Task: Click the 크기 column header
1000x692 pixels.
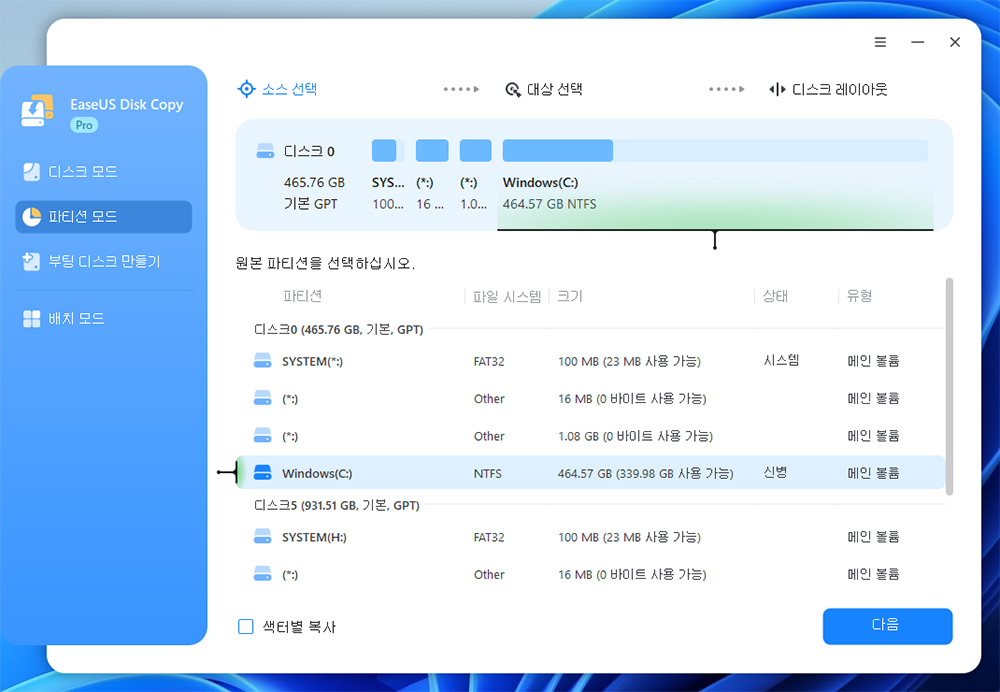Action: (x=570, y=297)
